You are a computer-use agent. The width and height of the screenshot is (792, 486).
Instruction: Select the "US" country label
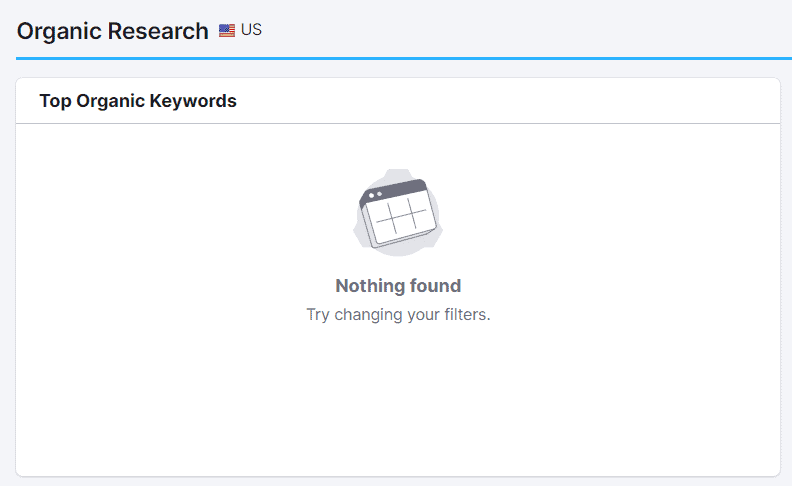click(251, 30)
